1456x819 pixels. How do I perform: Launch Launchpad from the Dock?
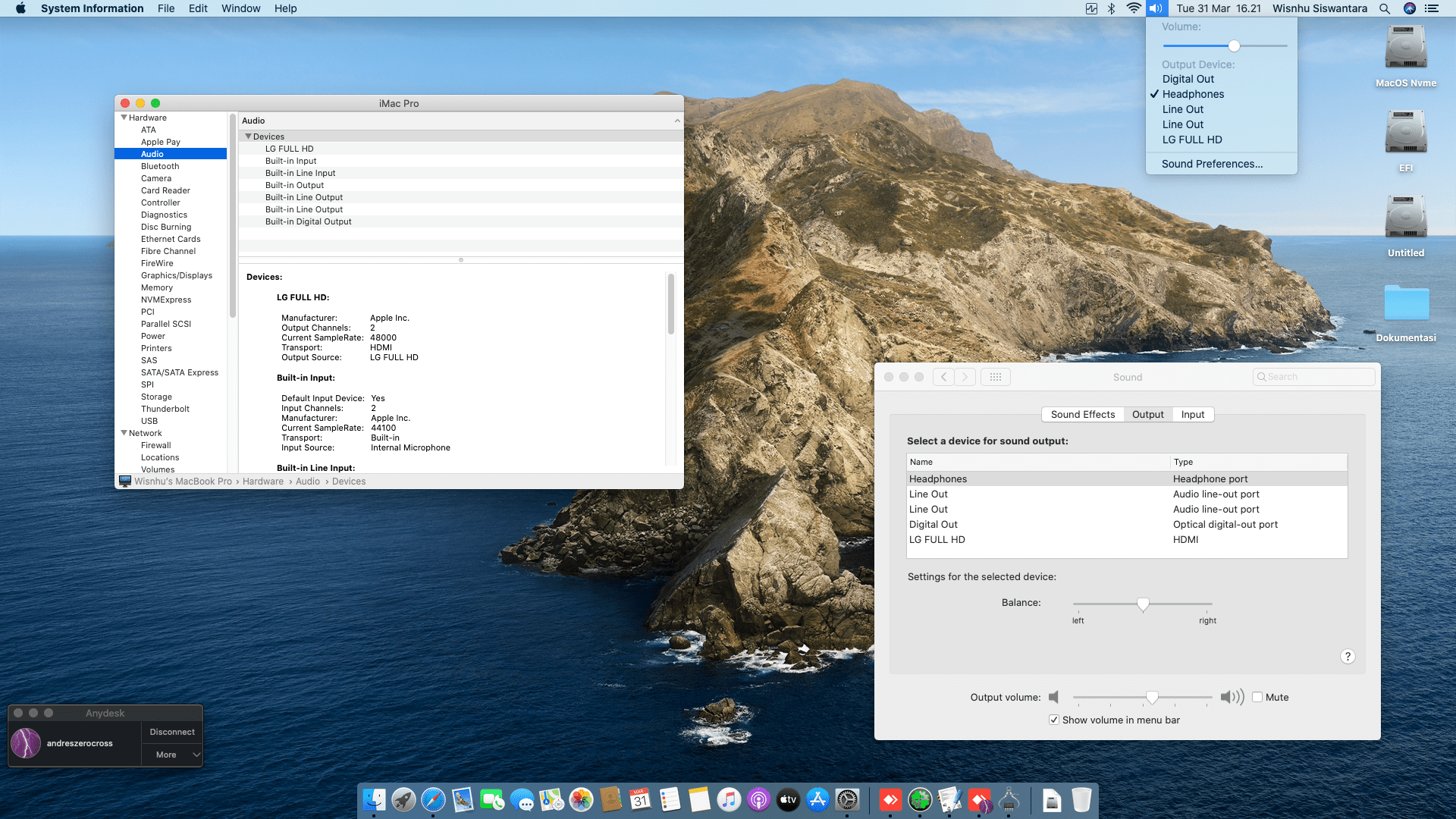click(x=403, y=799)
